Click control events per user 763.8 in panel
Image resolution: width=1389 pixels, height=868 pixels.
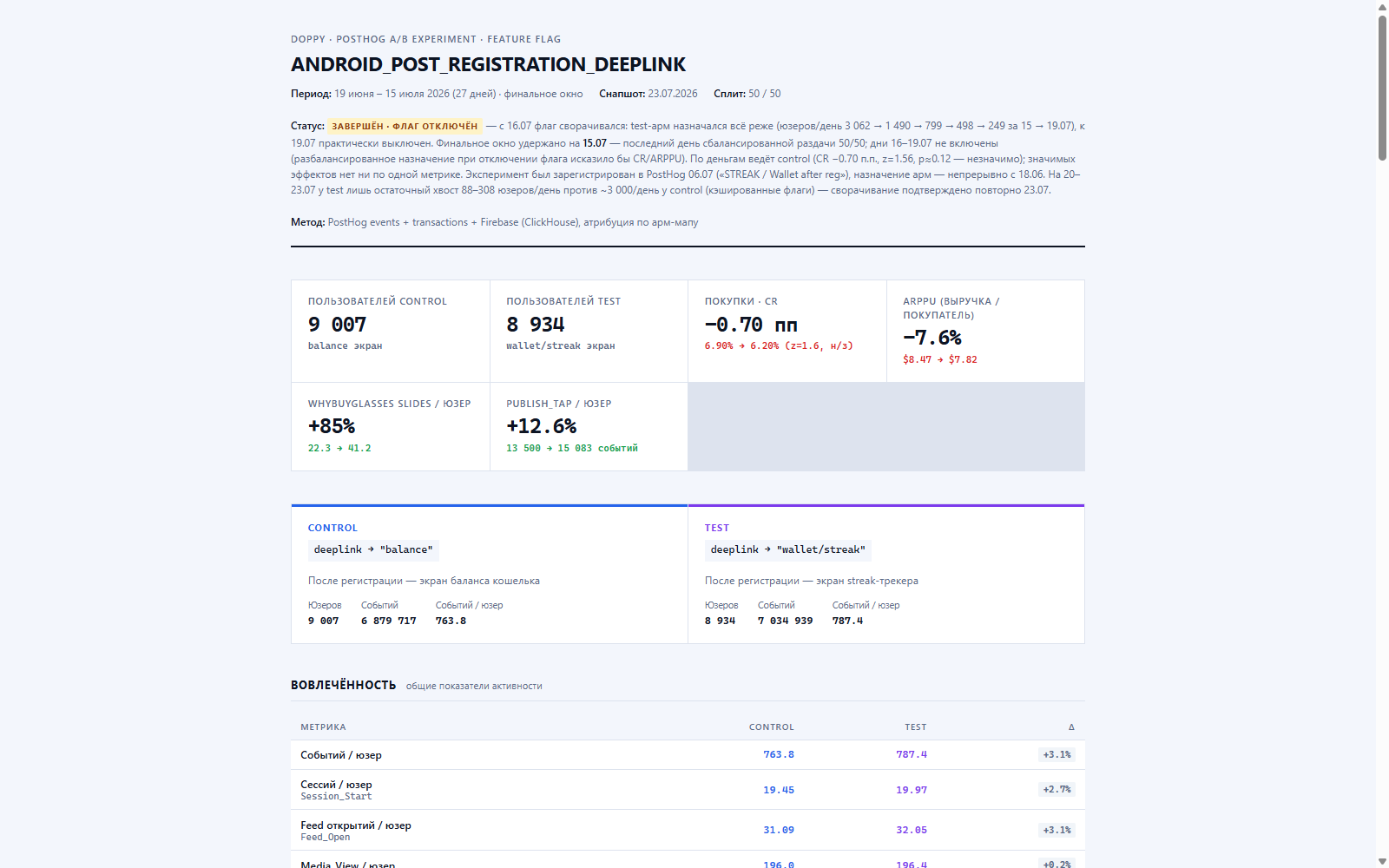[451, 621]
